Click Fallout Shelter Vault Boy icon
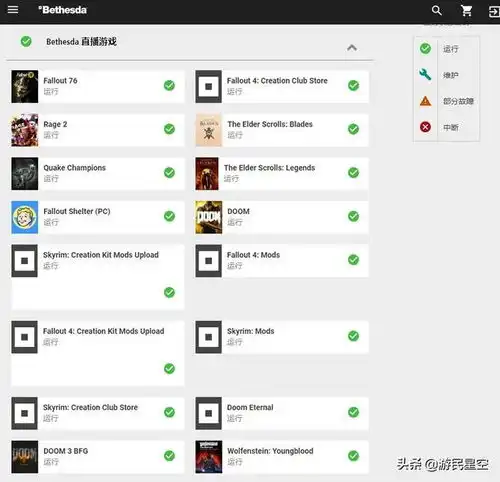Viewport: 500px width, 482px height. [25, 217]
